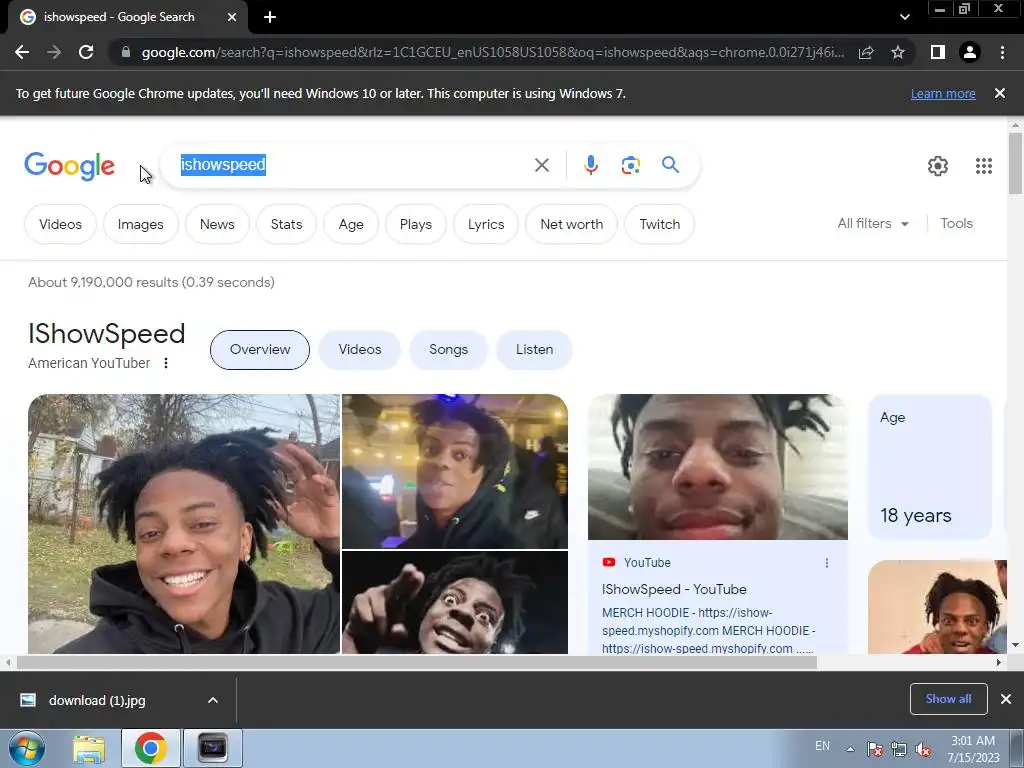This screenshot has width=1024, height=768.
Task: Open the IShowSpeed - YouTube result link
Action: [x=674, y=589]
